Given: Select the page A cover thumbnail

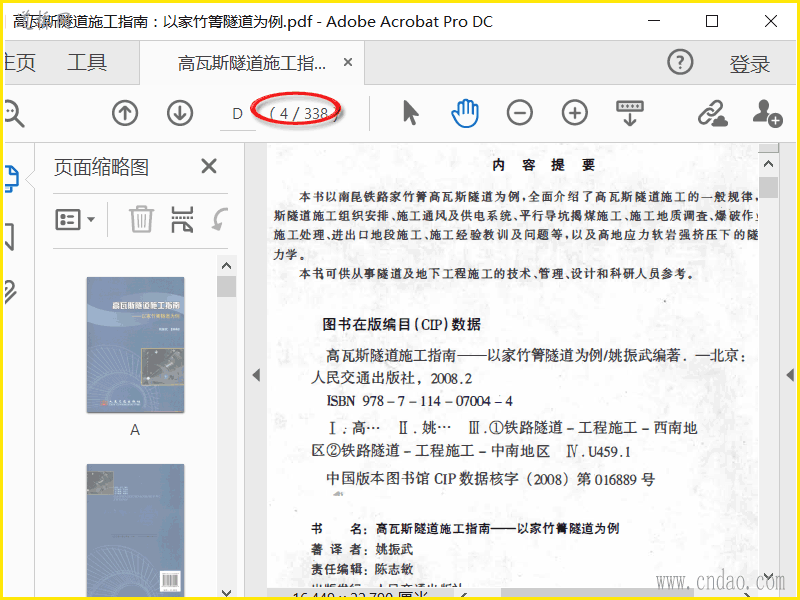Looking at the screenshot, I should (135, 345).
